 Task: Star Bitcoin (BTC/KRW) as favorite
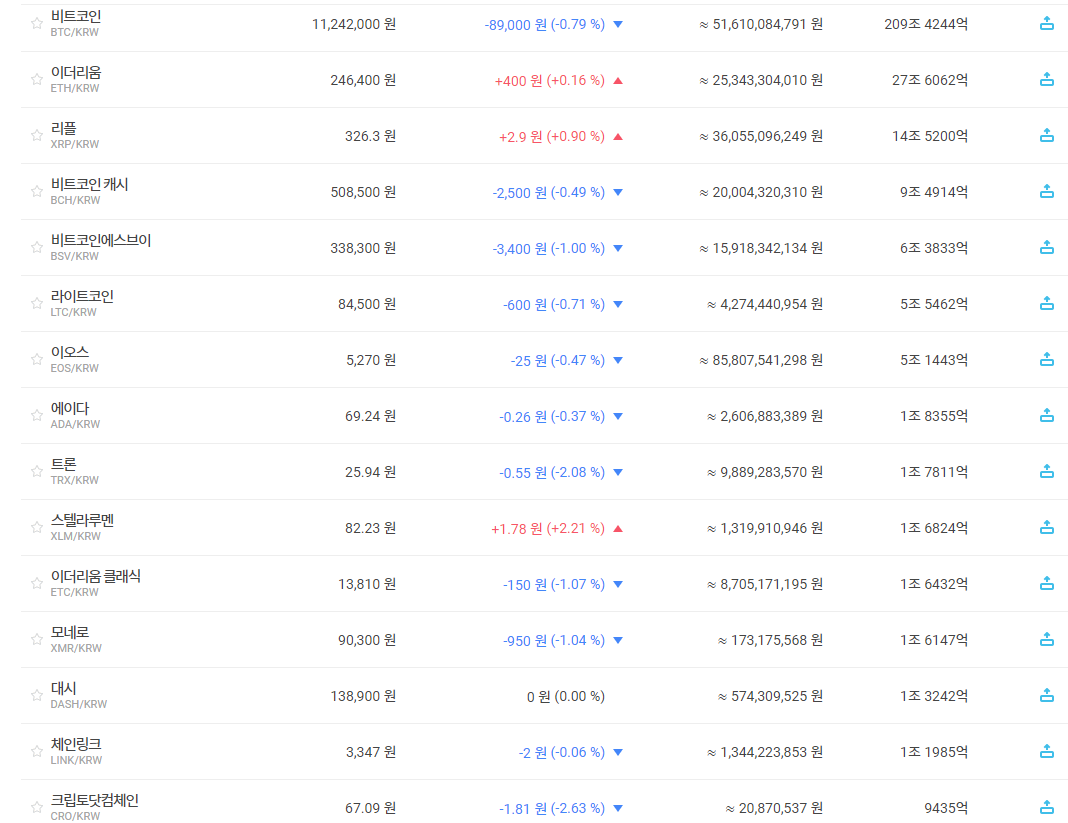coord(37,24)
